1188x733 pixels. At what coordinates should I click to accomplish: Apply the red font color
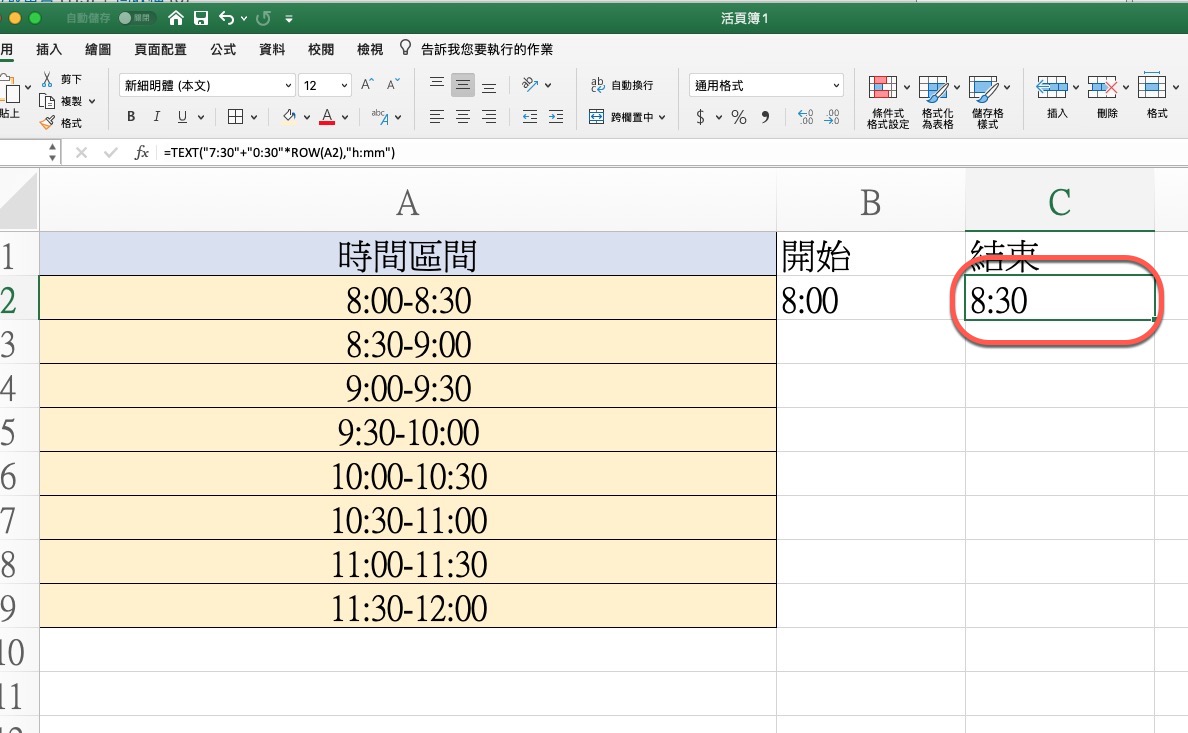(x=327, y=117)
